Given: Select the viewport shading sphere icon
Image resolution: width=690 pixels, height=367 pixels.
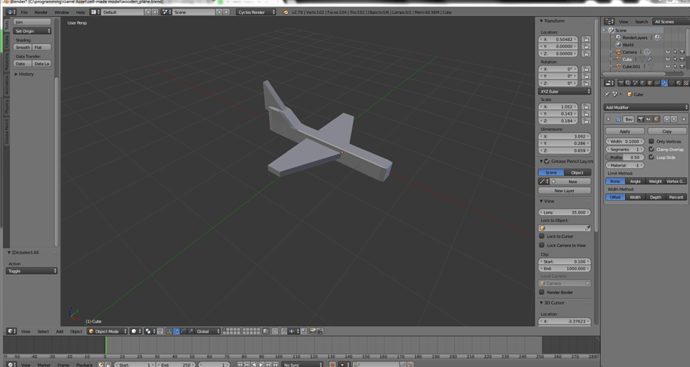Looking at the screenshot, I should (134, 331).
